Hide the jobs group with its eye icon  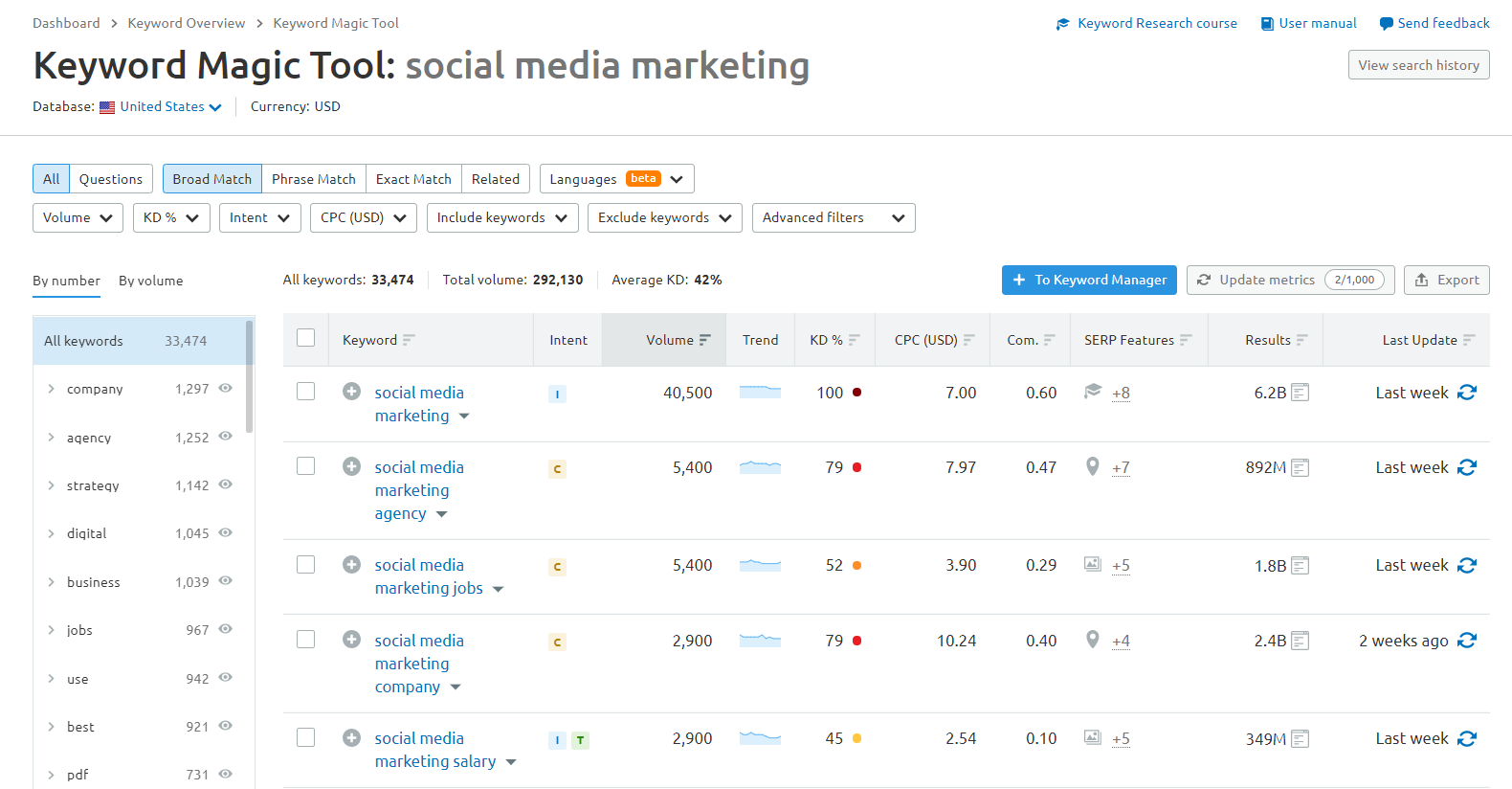(226, 629)
